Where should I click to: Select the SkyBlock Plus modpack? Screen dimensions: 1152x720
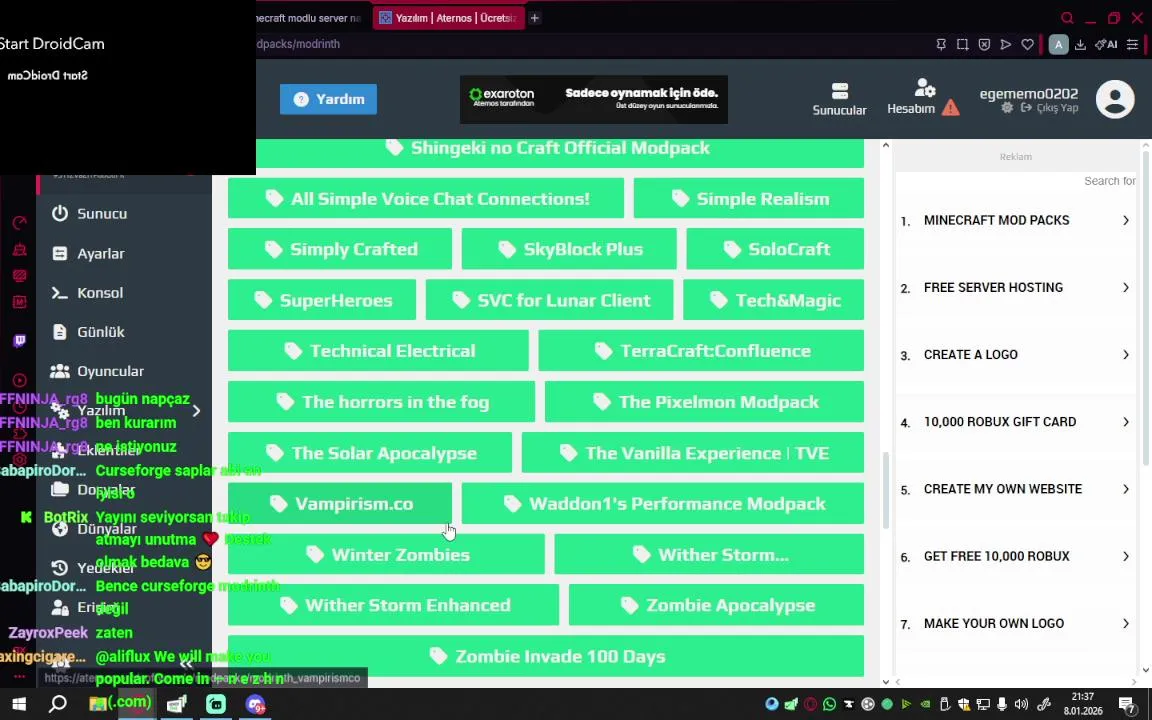[x=569, y=249]
